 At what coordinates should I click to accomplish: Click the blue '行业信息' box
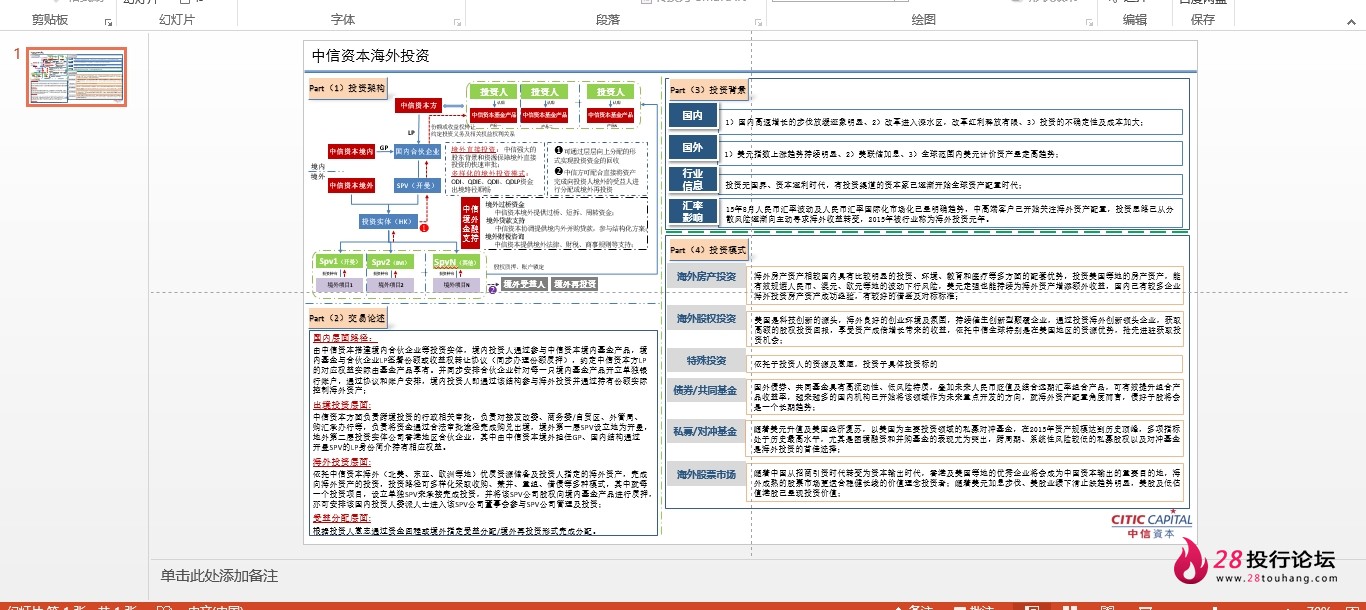[x=693, y=180]
